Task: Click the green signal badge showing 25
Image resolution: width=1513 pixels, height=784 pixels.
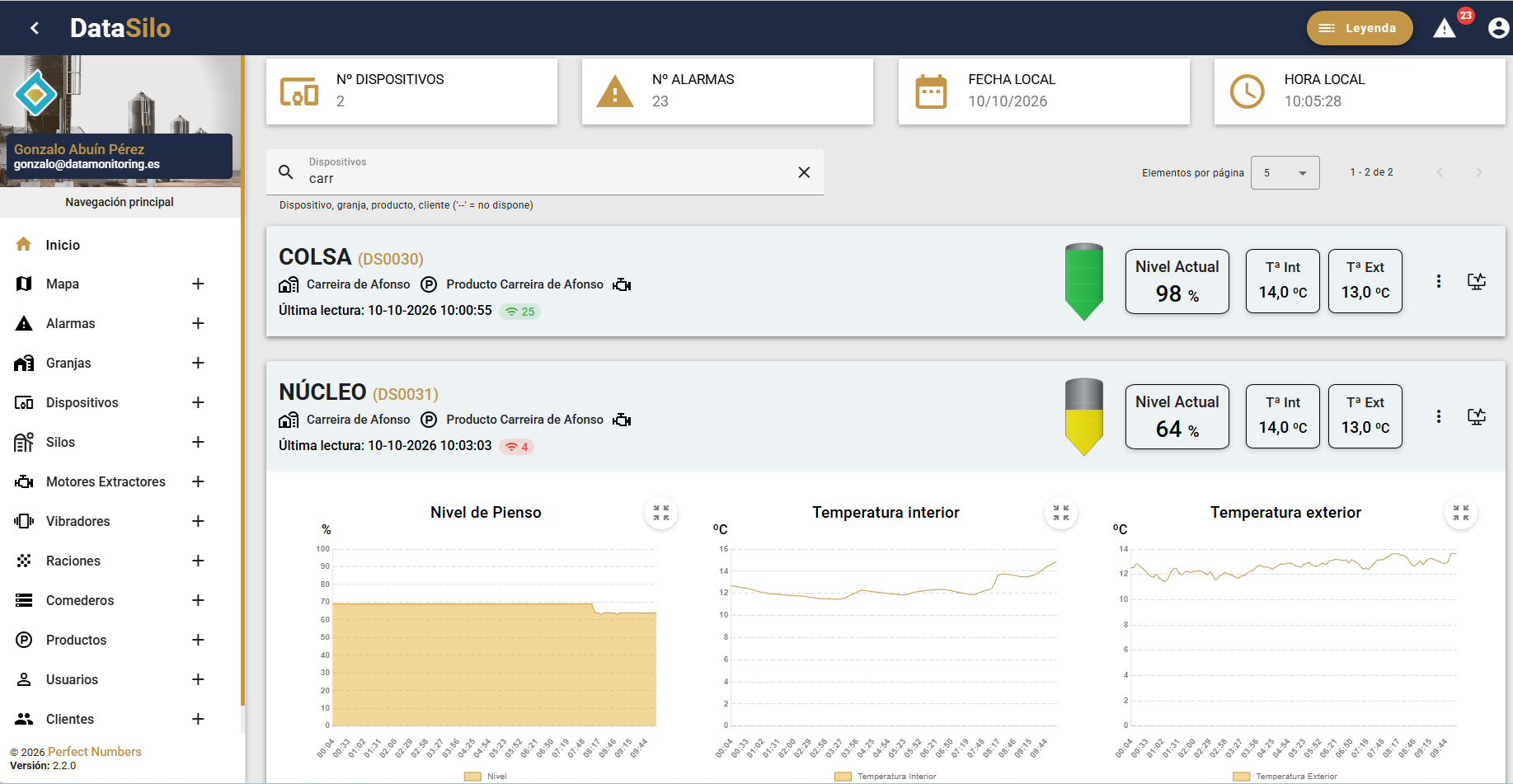Action: coord(519,312)
